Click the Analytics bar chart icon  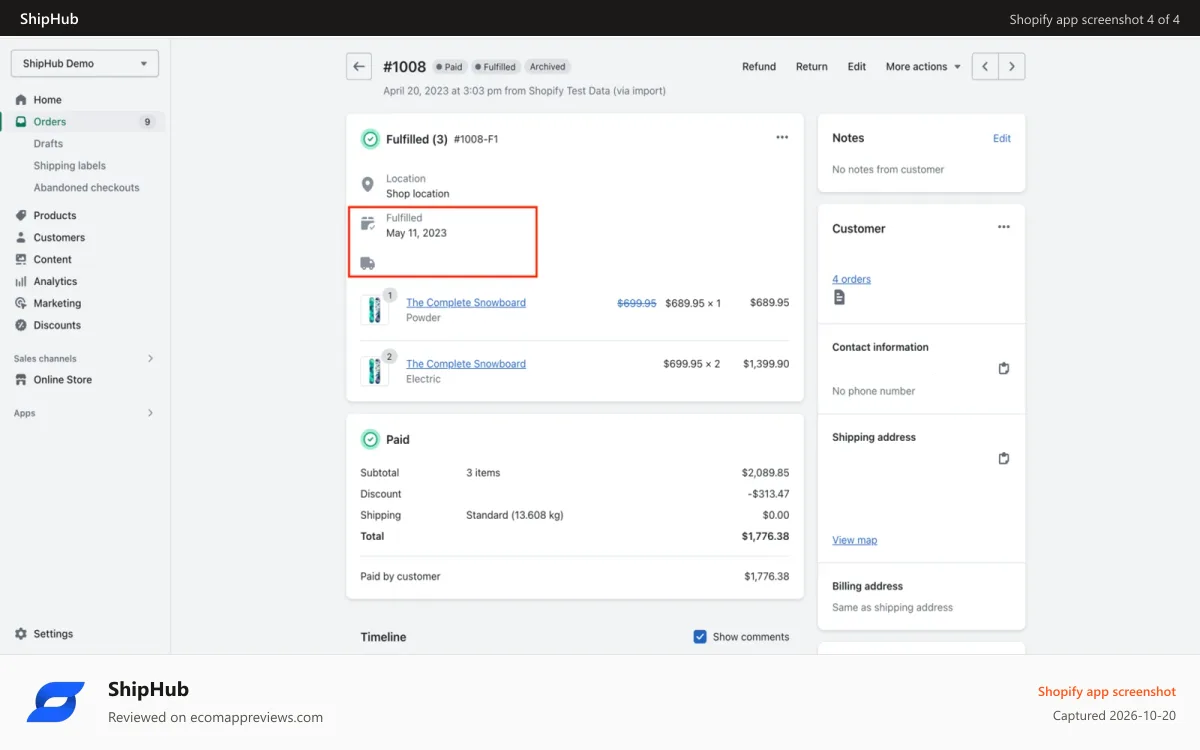(x=21, y=281)
